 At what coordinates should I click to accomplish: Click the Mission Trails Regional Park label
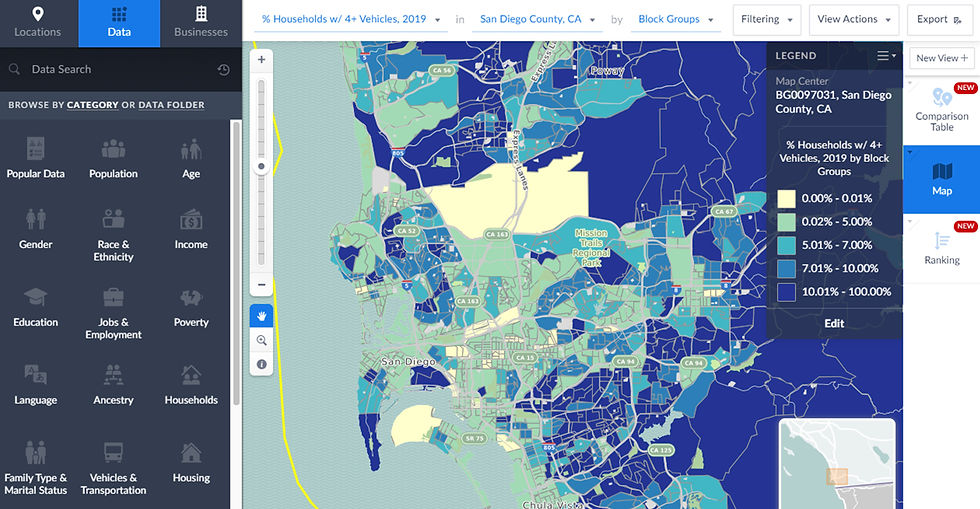(591, 248)
